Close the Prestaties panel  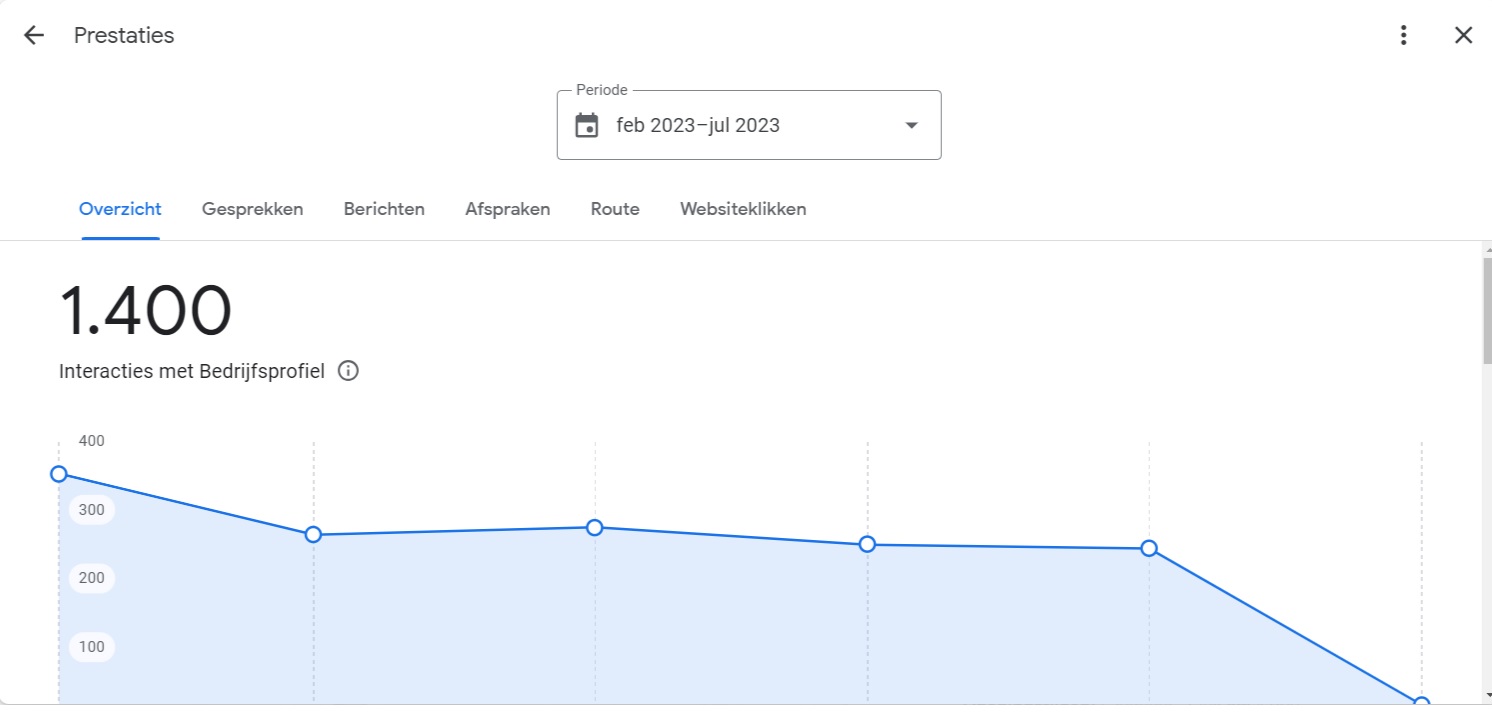(x=1463, y=36)
